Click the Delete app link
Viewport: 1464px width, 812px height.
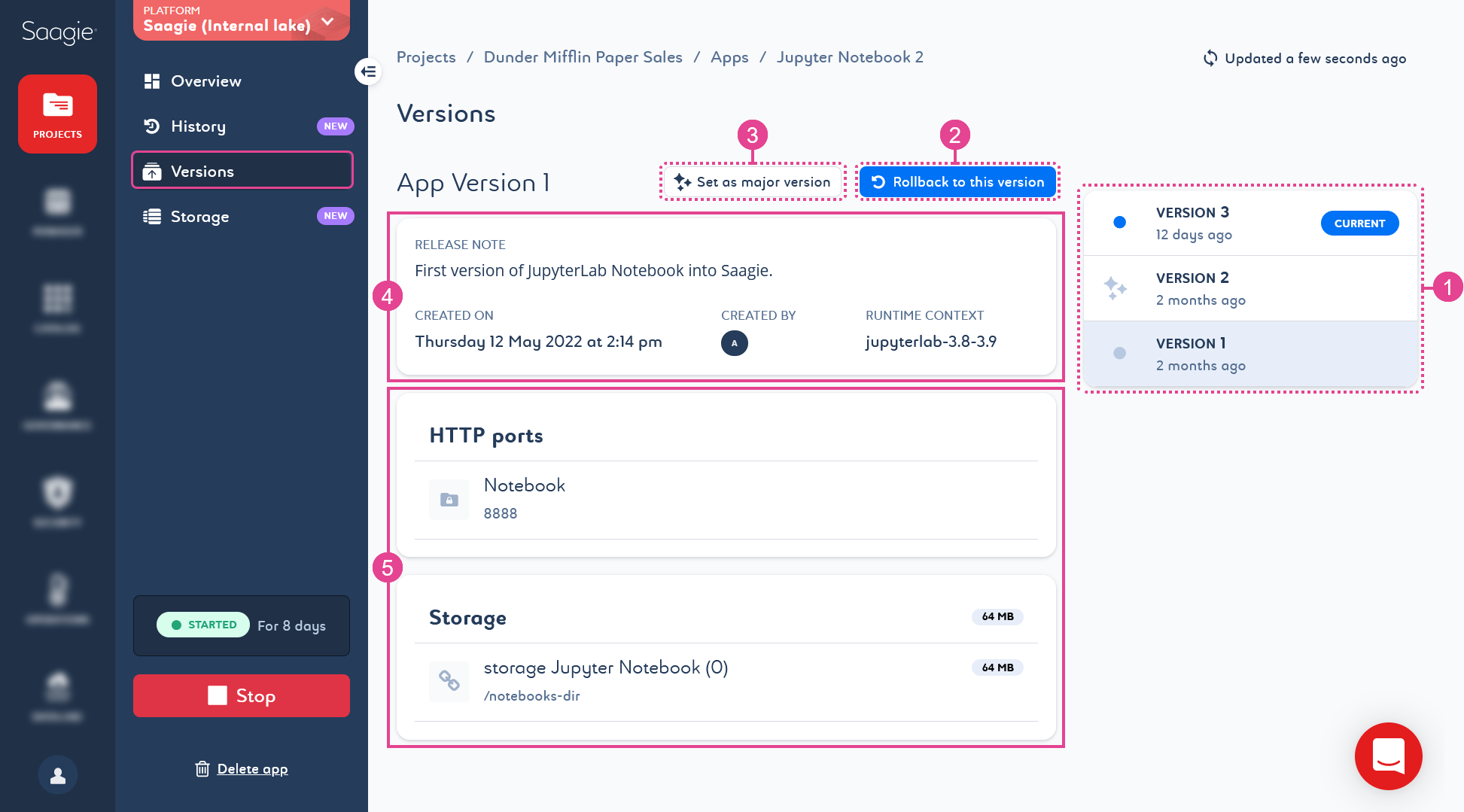tap(252, 769)
